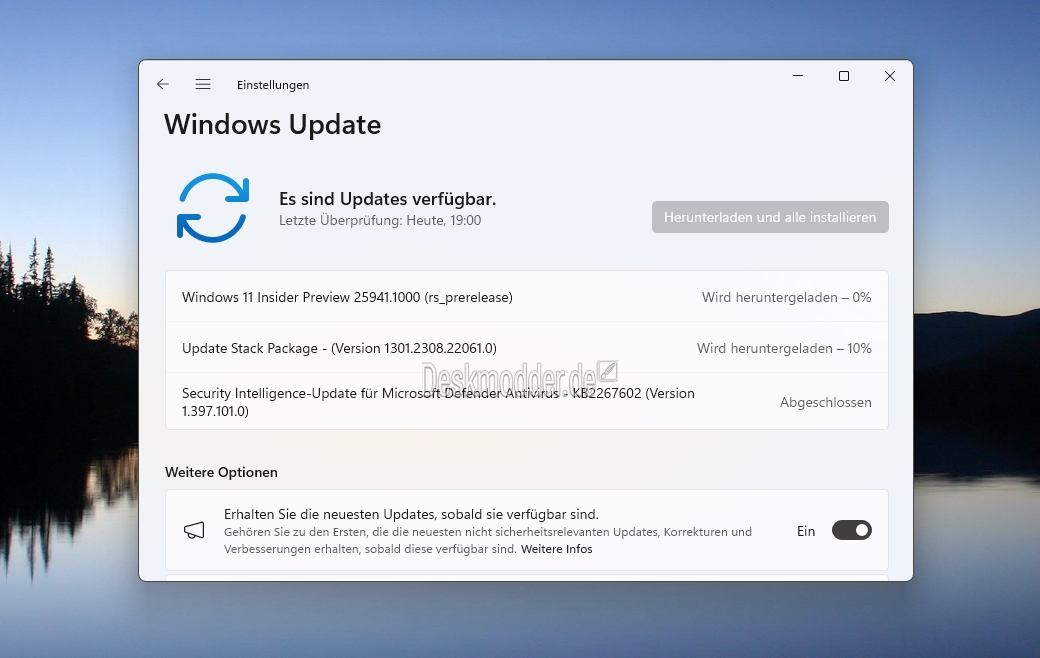Image resolution: width=1040 pixels, height=658 pixels.
Task: Click the 'Abgeschlossen' status text
Action: [826, 402]
